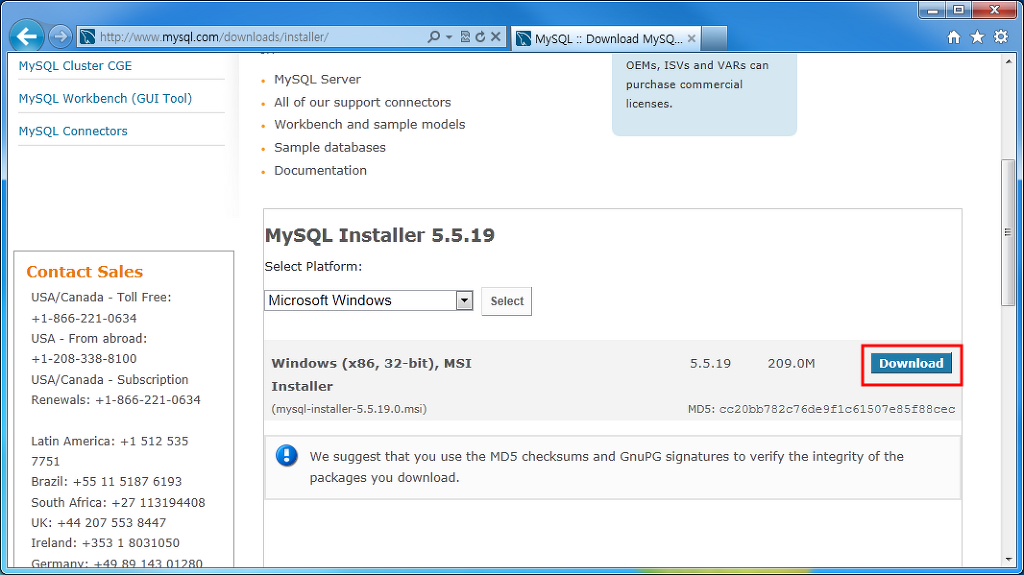Click 'Windows (x86, 32-bit), MSI Installer' text
Viewport: 1024px width, 575px height.
pyautogui.click(x=371, y=374)
